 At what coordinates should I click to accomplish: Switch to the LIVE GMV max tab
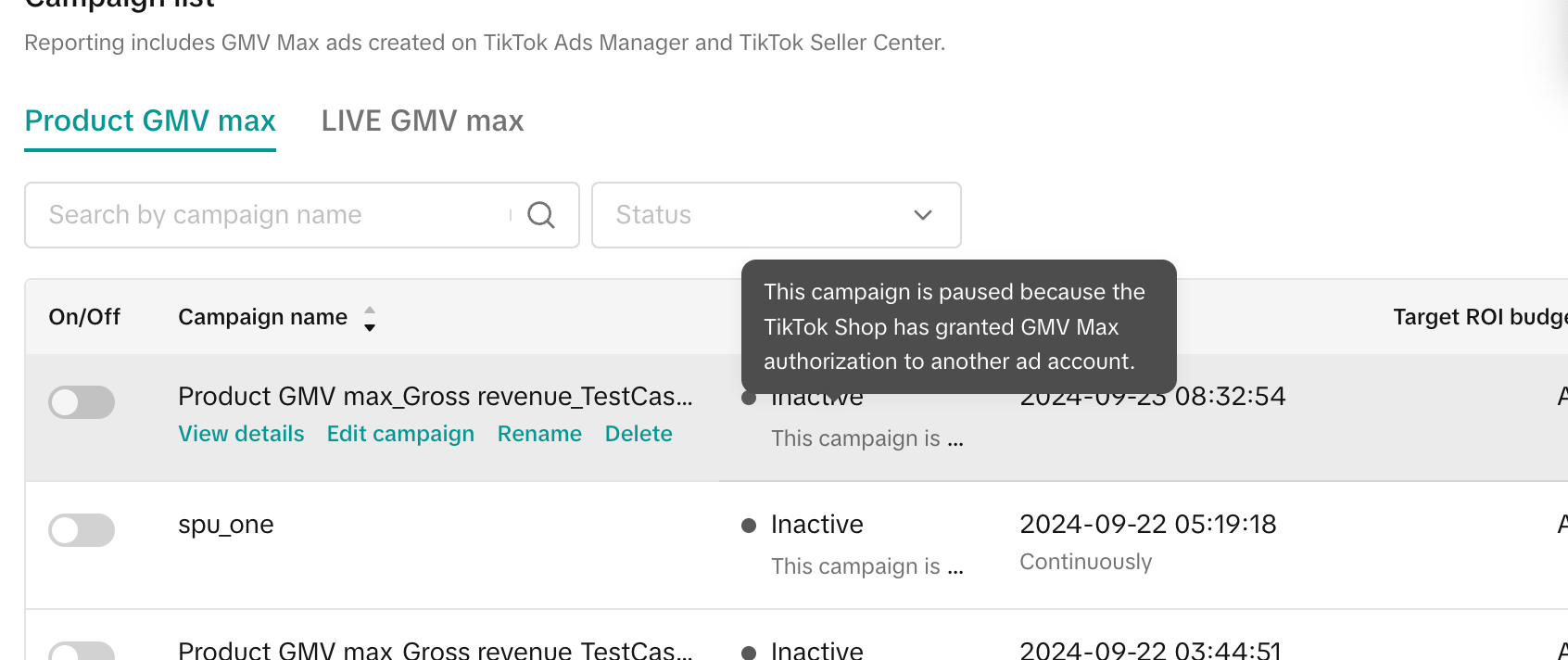pyautogui.click(x=422, y=121)
